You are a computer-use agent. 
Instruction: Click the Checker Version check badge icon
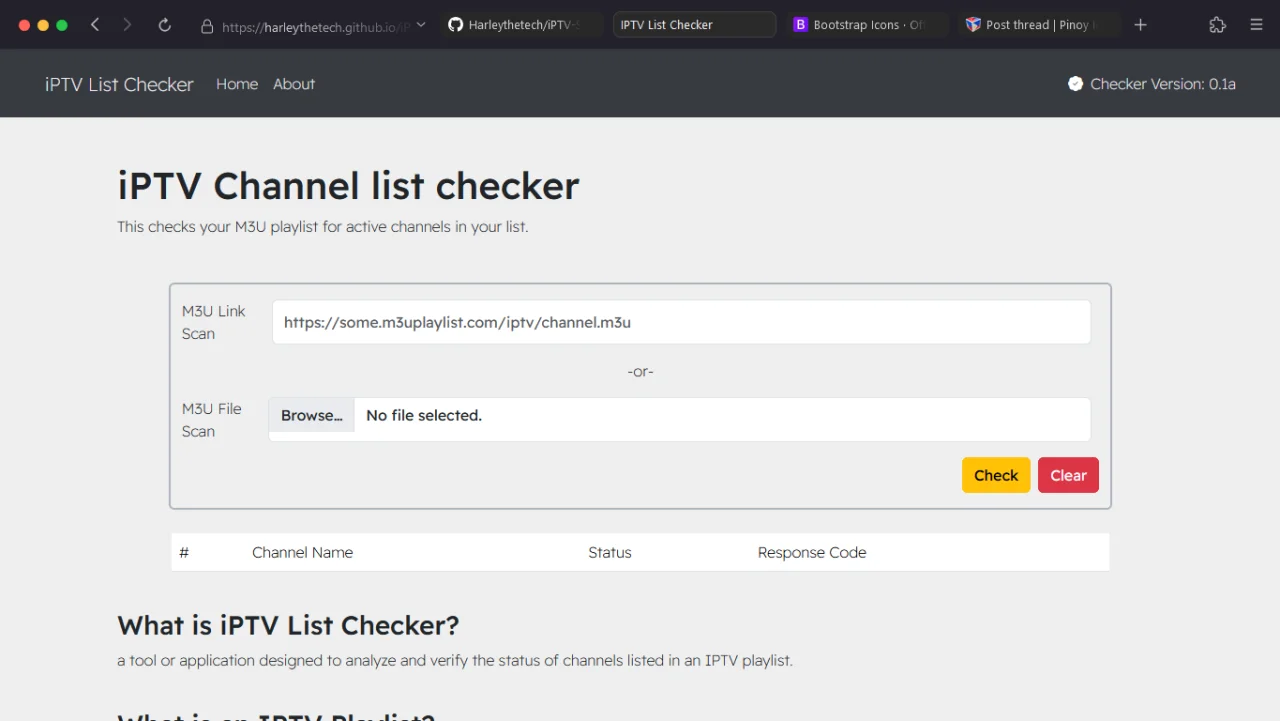coord(1075,84)
